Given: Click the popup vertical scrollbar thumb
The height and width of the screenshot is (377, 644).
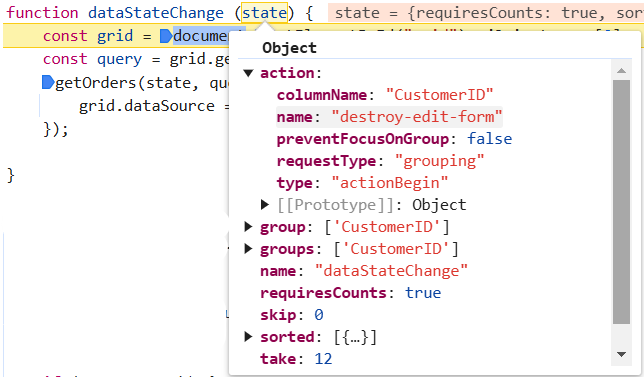Looking at the screenshot, I should (x=621, y=202).
